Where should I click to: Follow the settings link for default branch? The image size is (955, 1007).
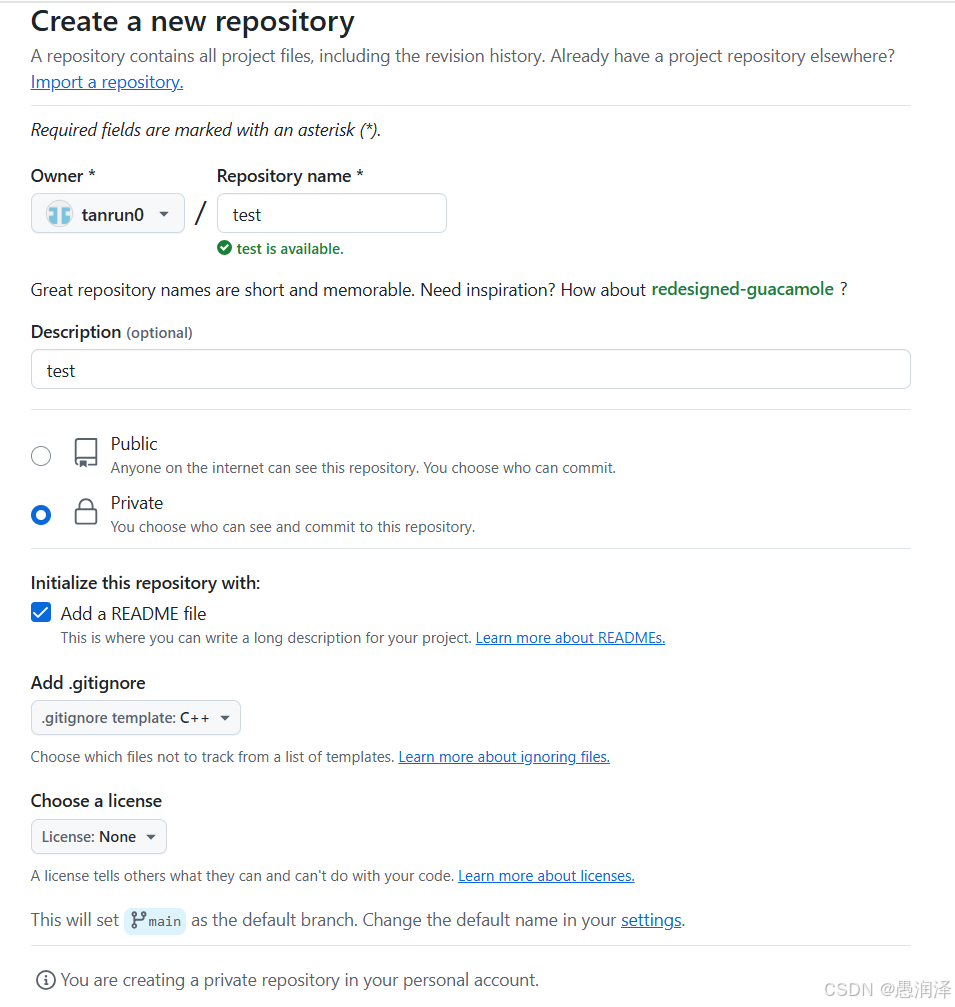[651, 920]
